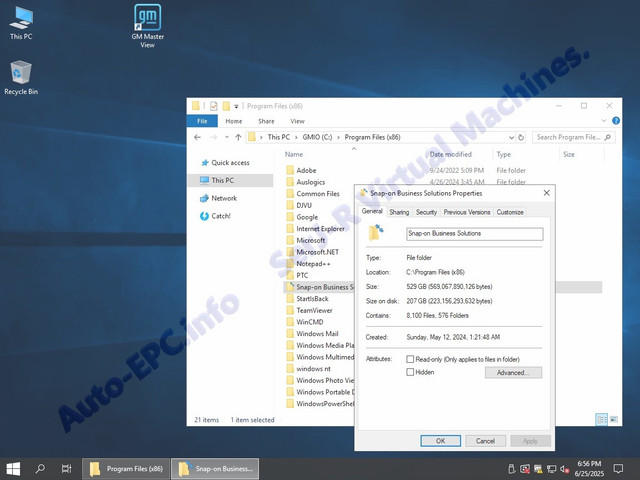This screenshot has width=640, height=480.
Task: Open Previous Versions tab in Properties
Action: pos(467,212)
